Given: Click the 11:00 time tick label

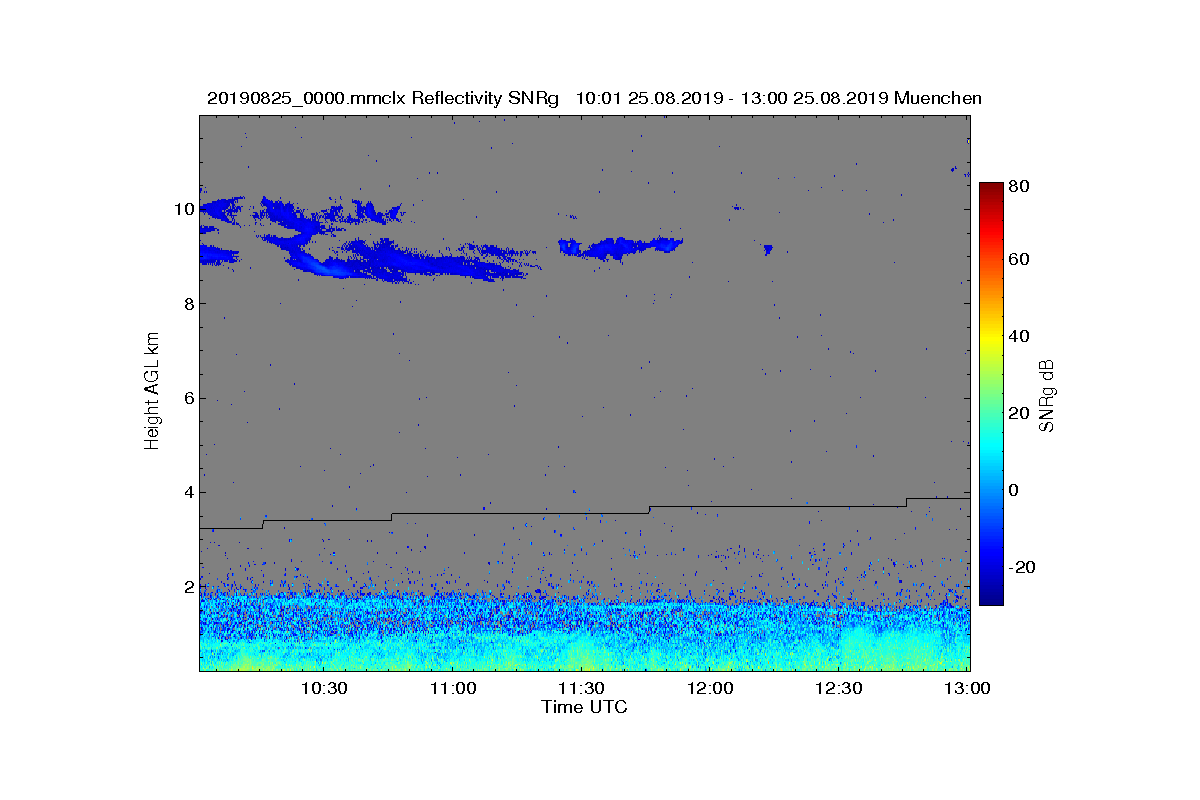Looking at the screenshot, I should tap(452, 689).
